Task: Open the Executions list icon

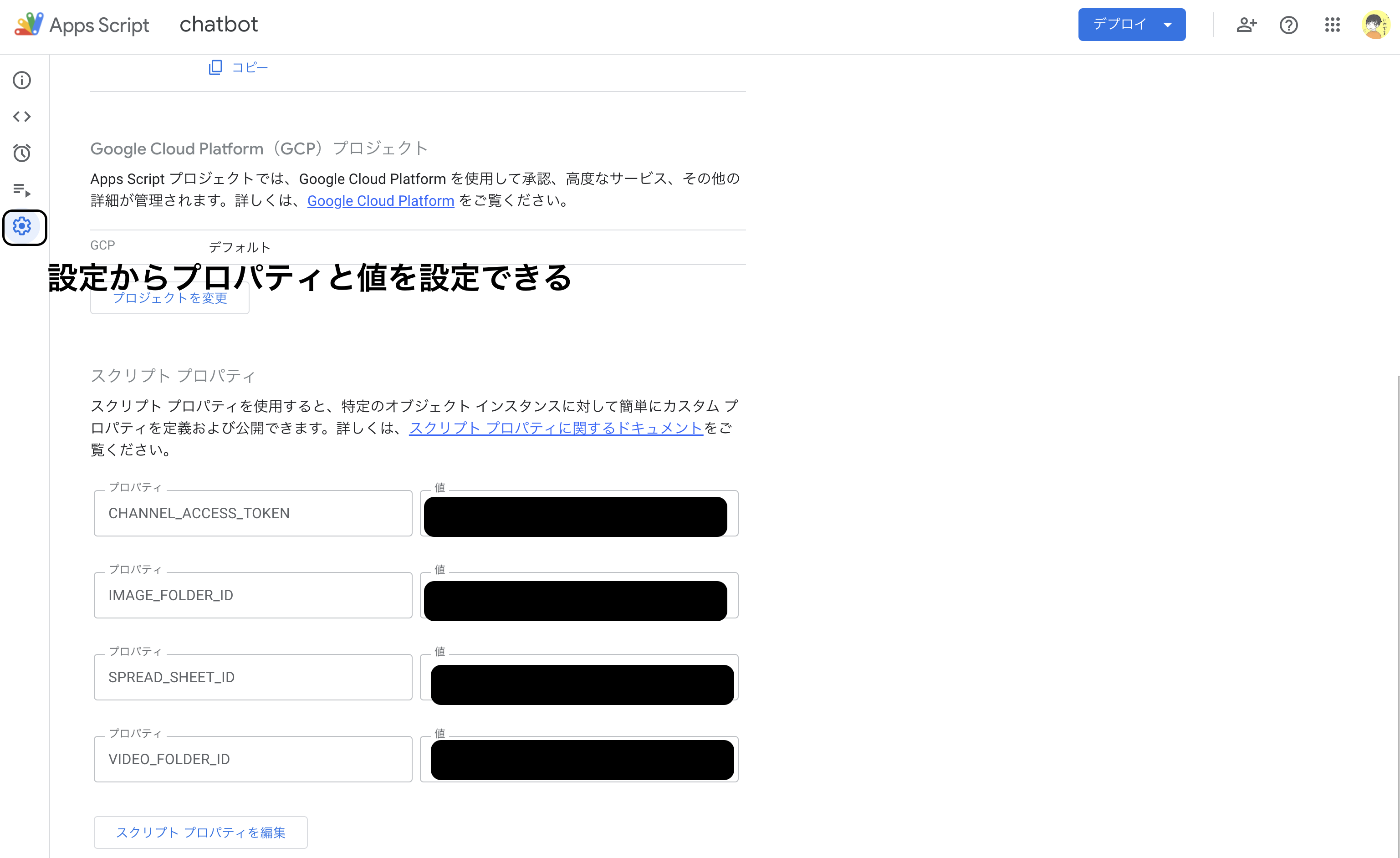Action: coord(21,189)
